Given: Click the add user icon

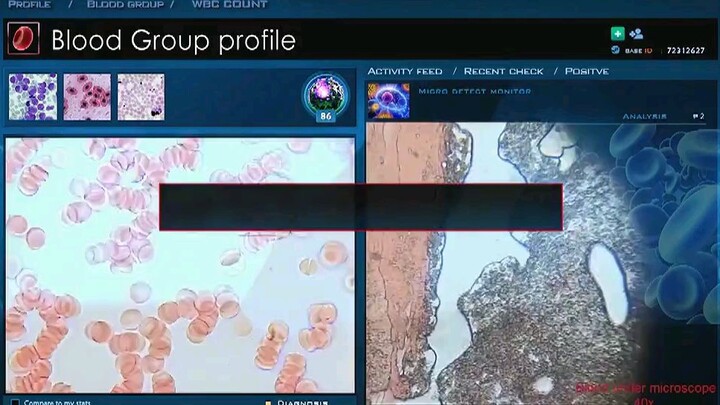Looking at the screenshot, I should point(636,34).
